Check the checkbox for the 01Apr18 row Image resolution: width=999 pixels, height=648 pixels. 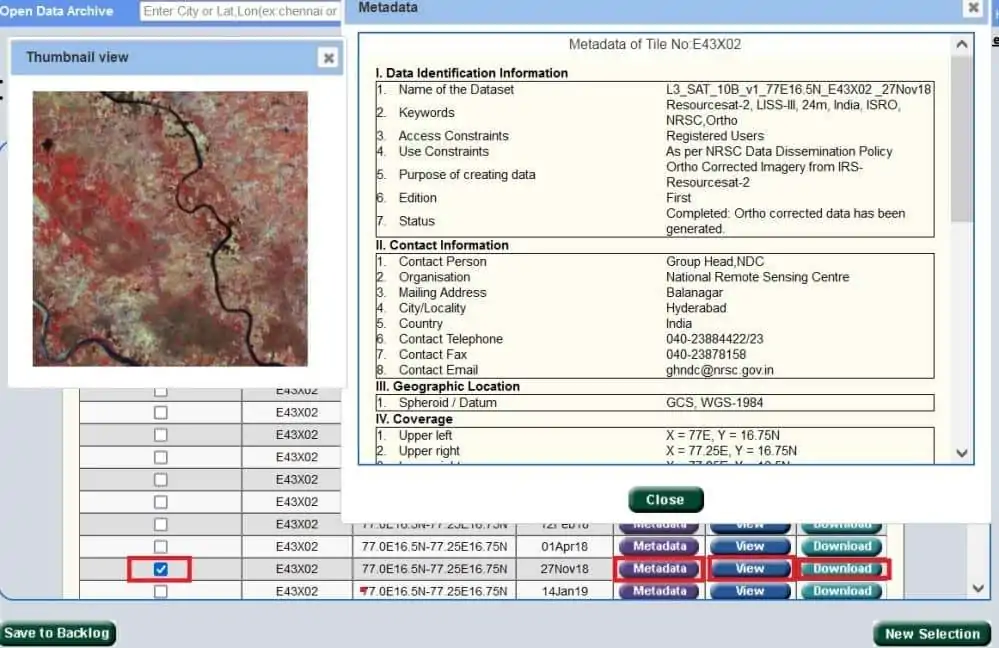pyautogui.click(x=161, y=546)
